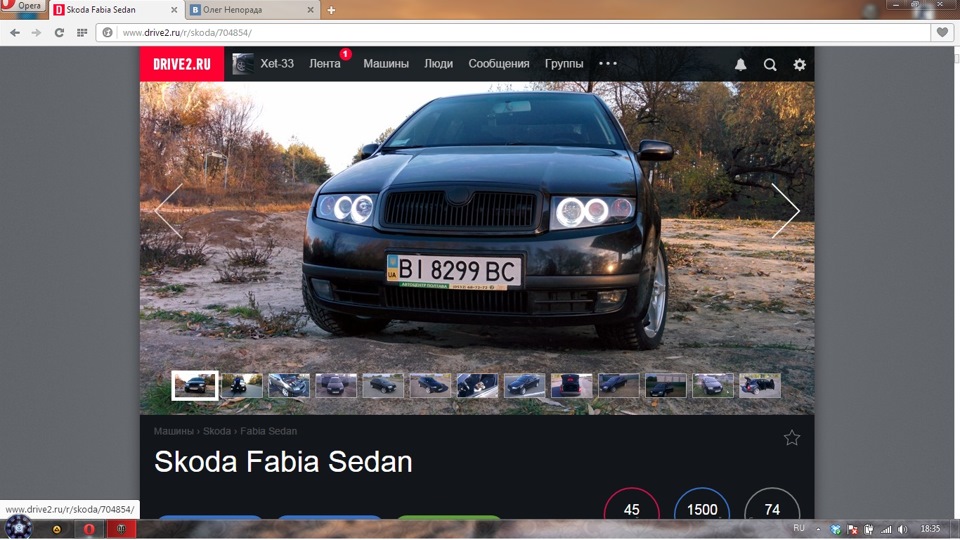Click the network signal tray icon

pos(886,529)
